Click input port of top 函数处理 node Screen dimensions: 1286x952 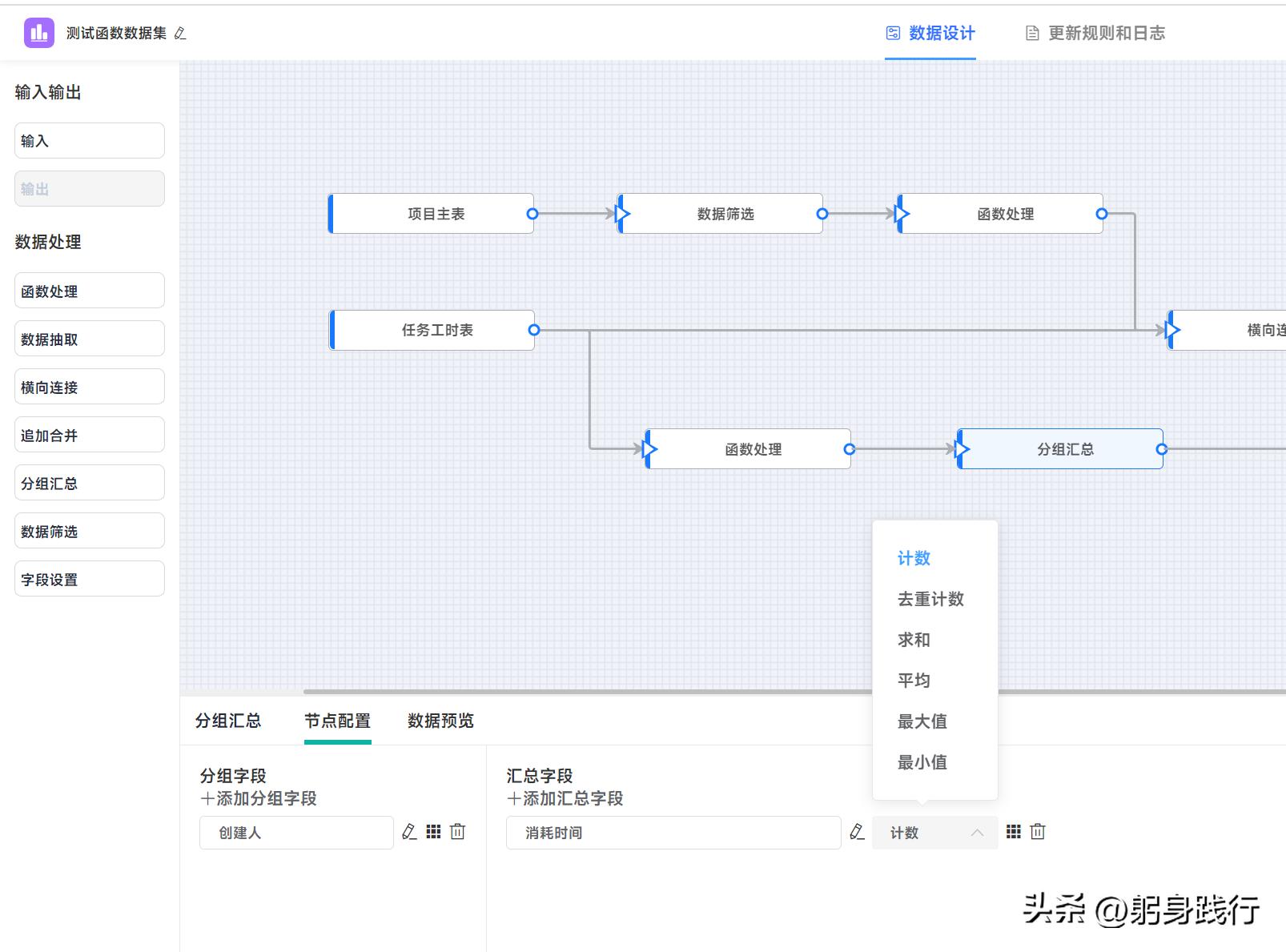click(x=902, y=214)
